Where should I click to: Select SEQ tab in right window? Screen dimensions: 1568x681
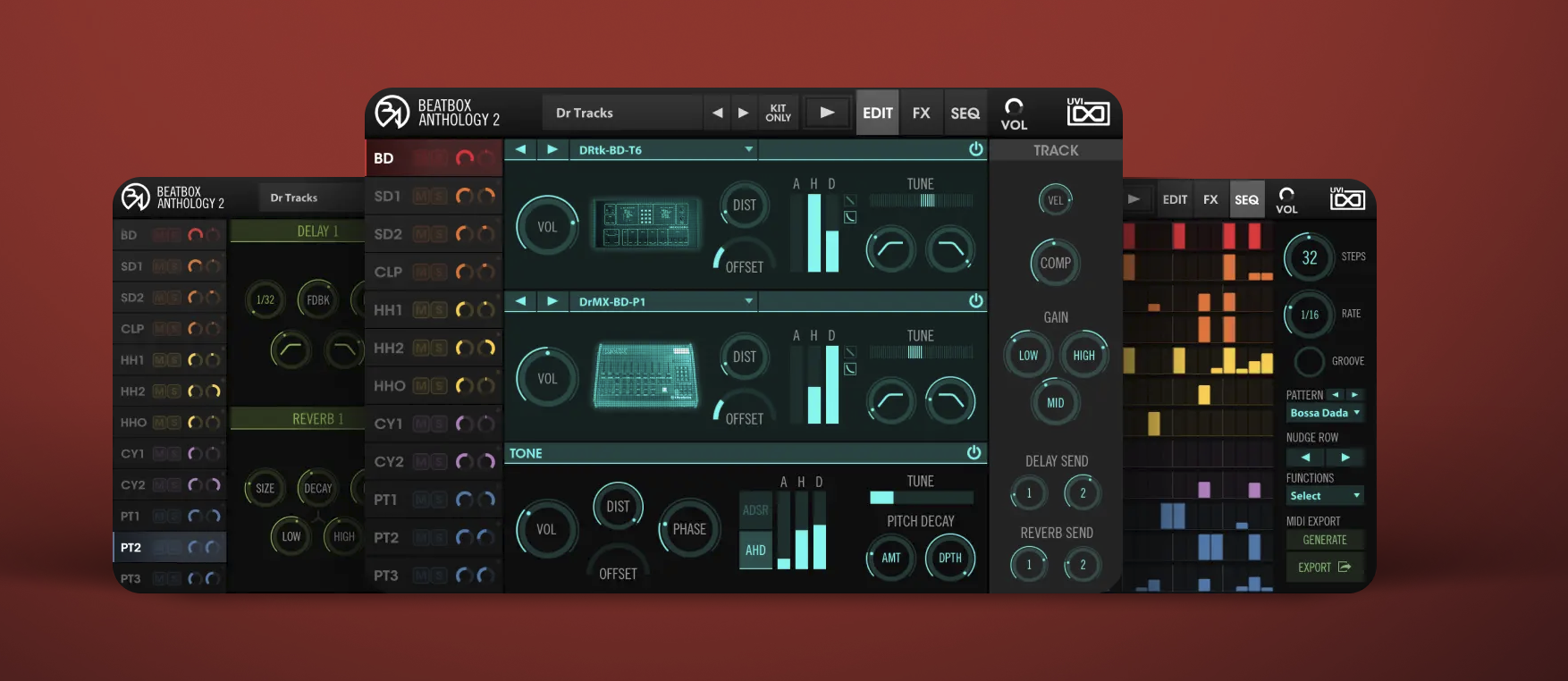tap(1246, 199)
